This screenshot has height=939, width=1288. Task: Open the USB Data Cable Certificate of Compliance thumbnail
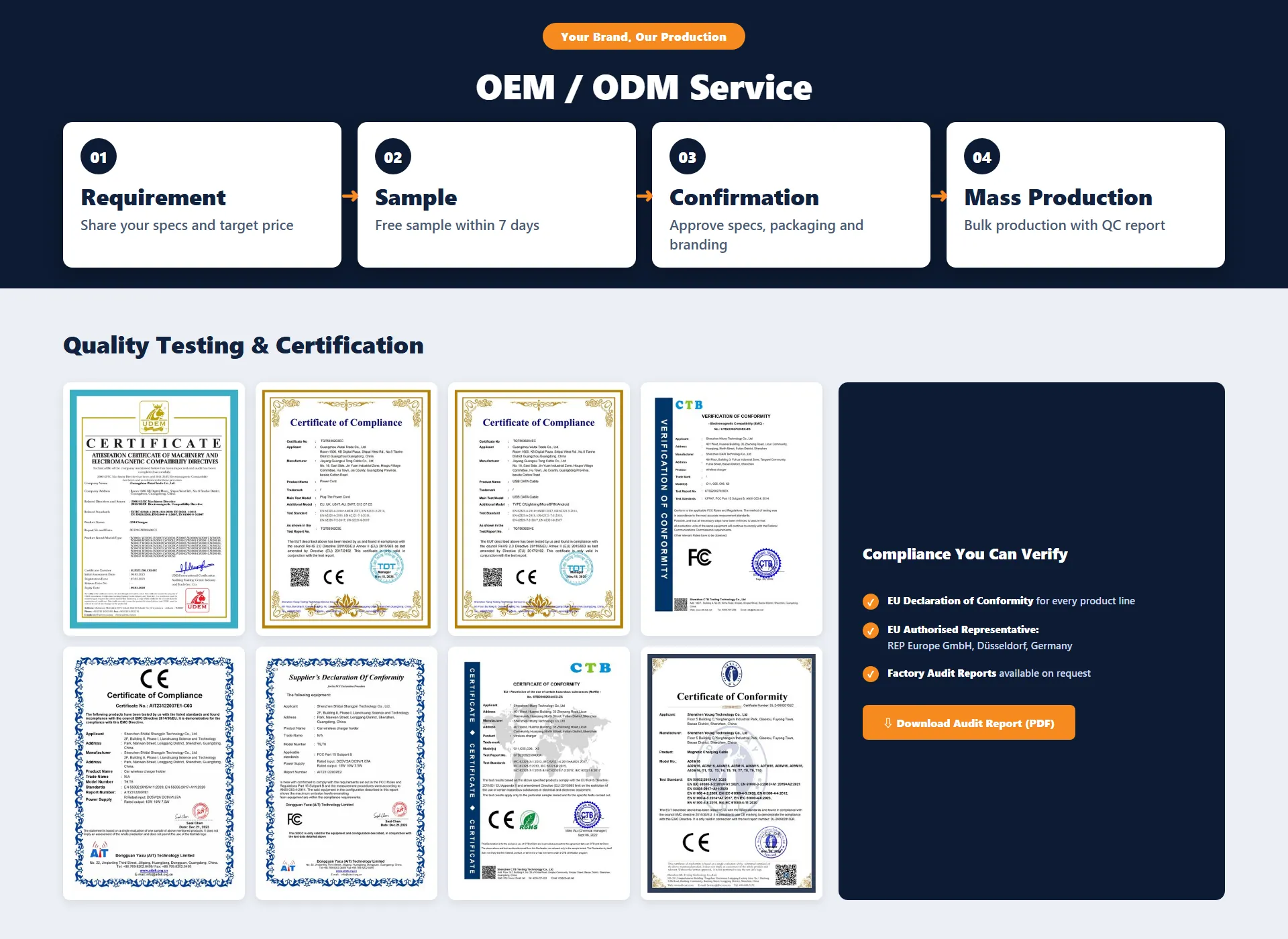(x=539, y=509)
